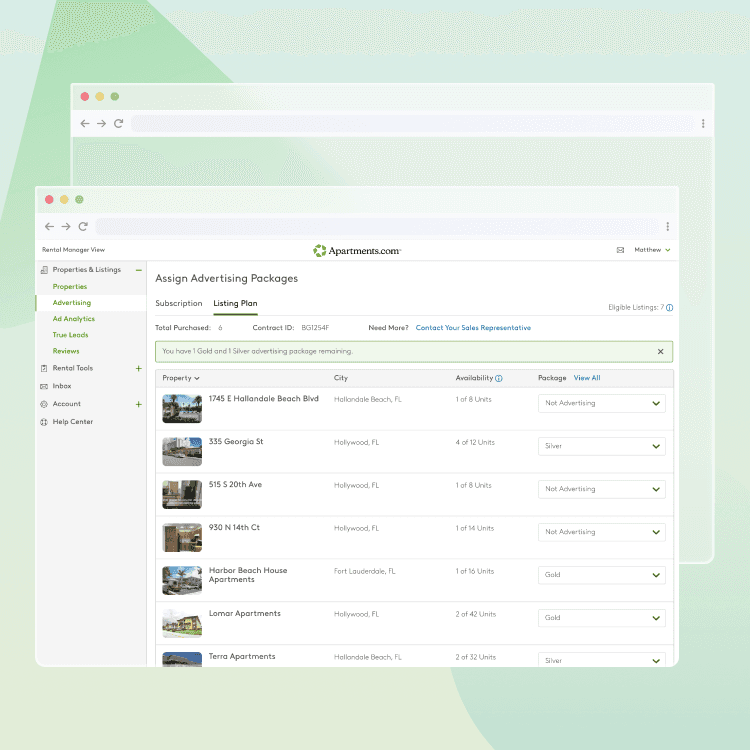Click Properties & Listings building icon

[44, 270]
